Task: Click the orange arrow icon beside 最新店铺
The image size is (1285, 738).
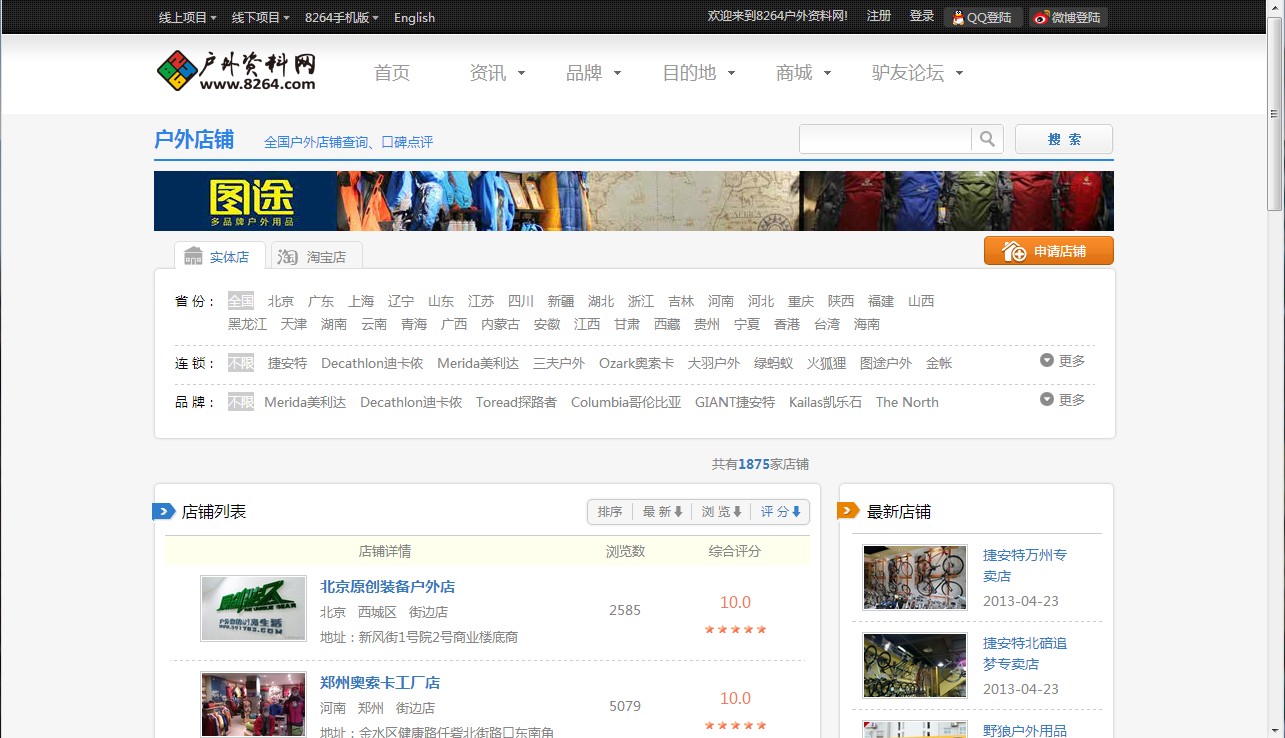Action: [849, 510]
